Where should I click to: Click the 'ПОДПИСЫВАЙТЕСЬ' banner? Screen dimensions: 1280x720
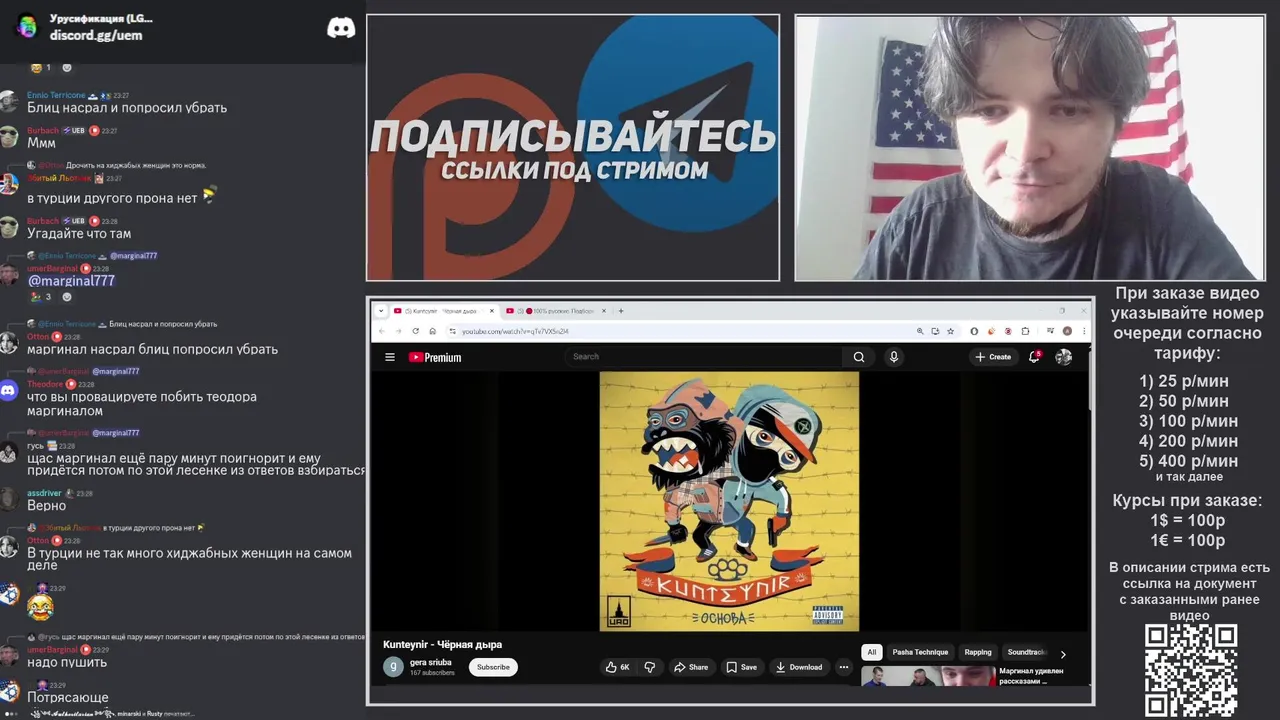coord(573,136)
